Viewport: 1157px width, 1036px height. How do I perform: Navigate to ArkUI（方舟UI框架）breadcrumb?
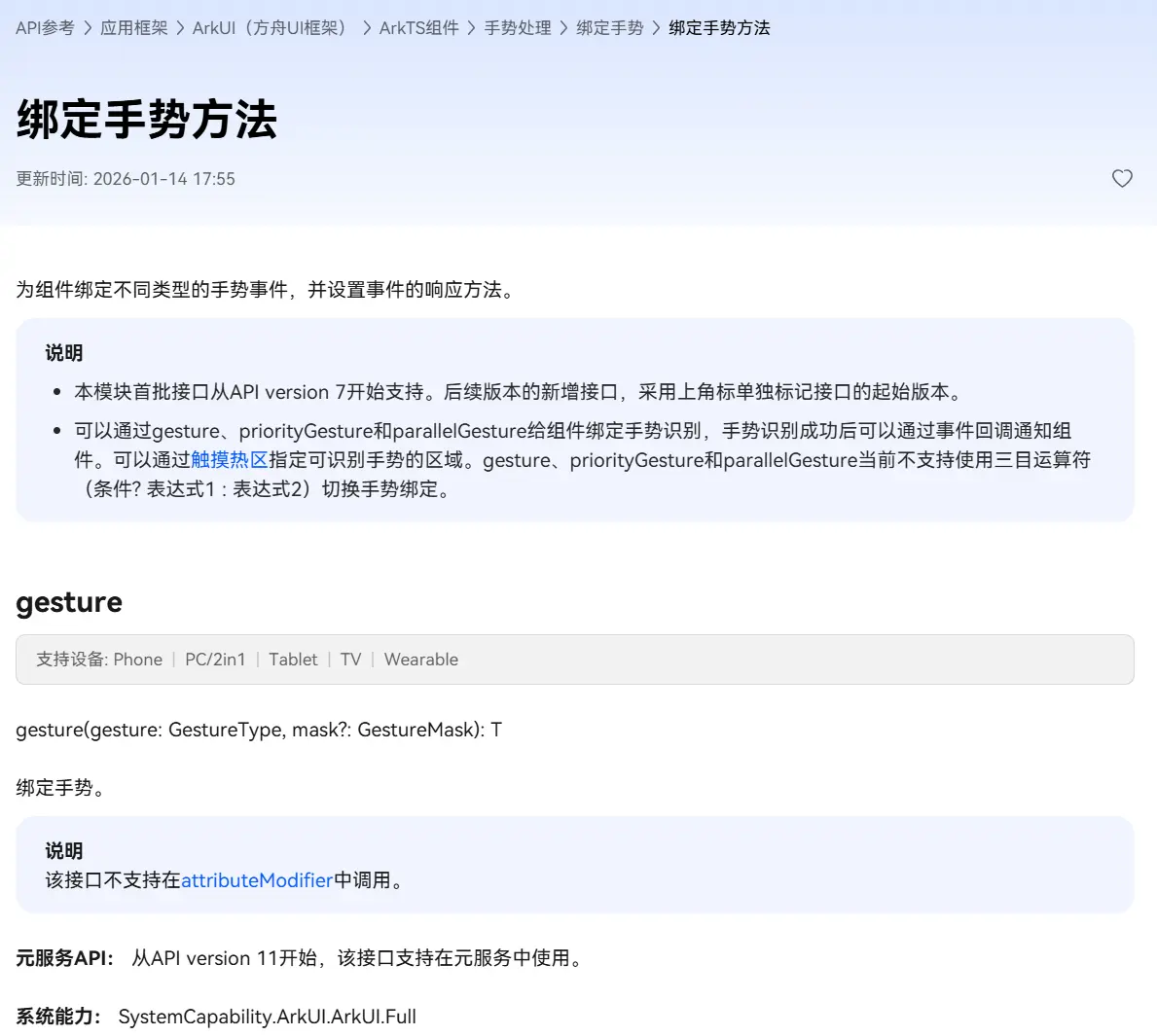270,28
